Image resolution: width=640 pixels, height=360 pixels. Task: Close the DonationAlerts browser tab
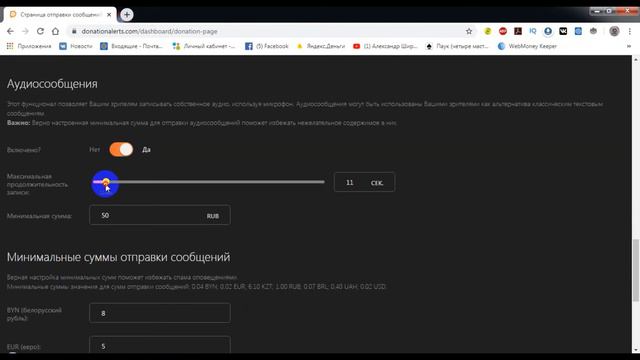tap(109, 15)
